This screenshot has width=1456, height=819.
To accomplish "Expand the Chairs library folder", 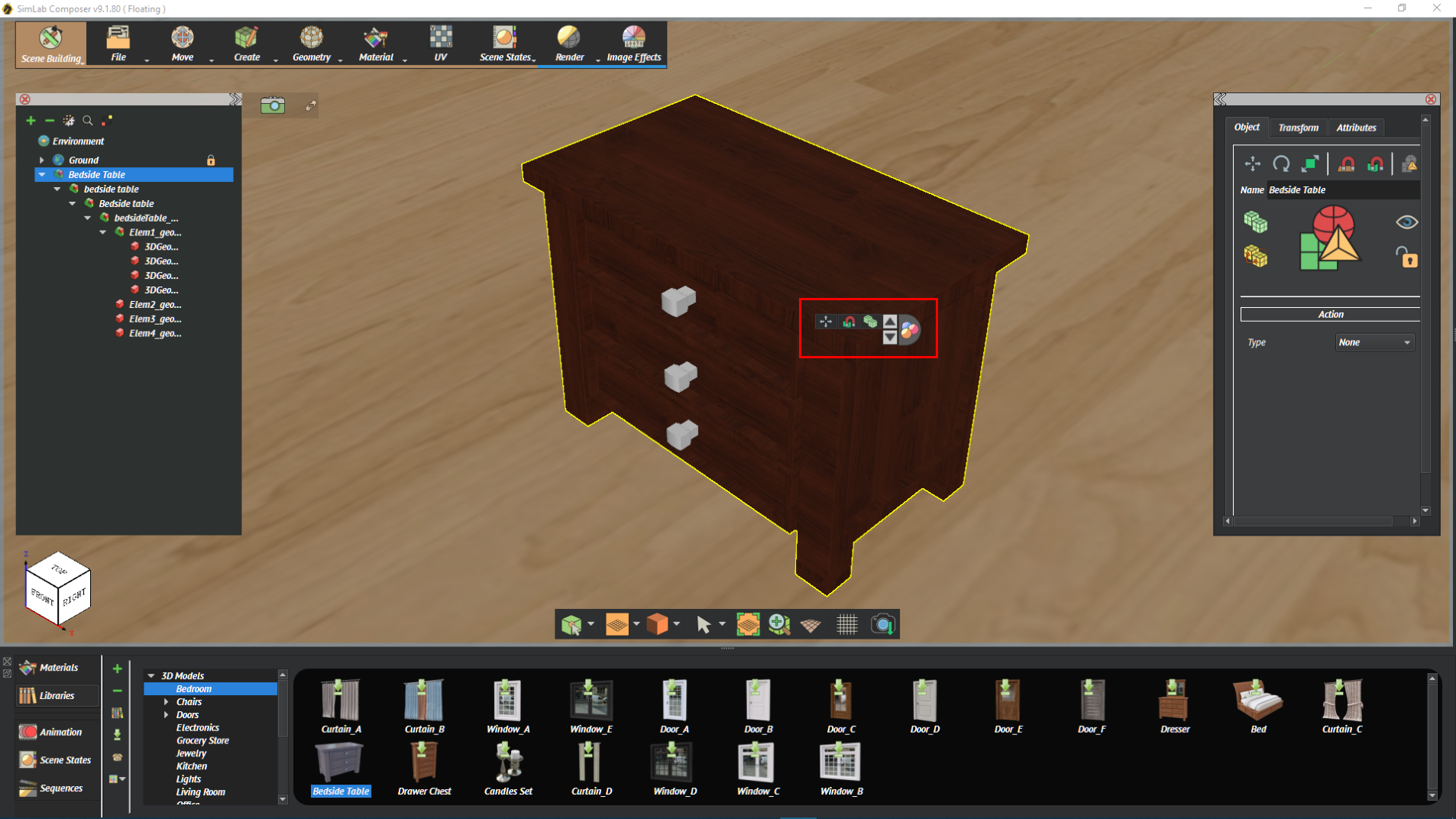I will pyautogui.click(x=166, y=702).
